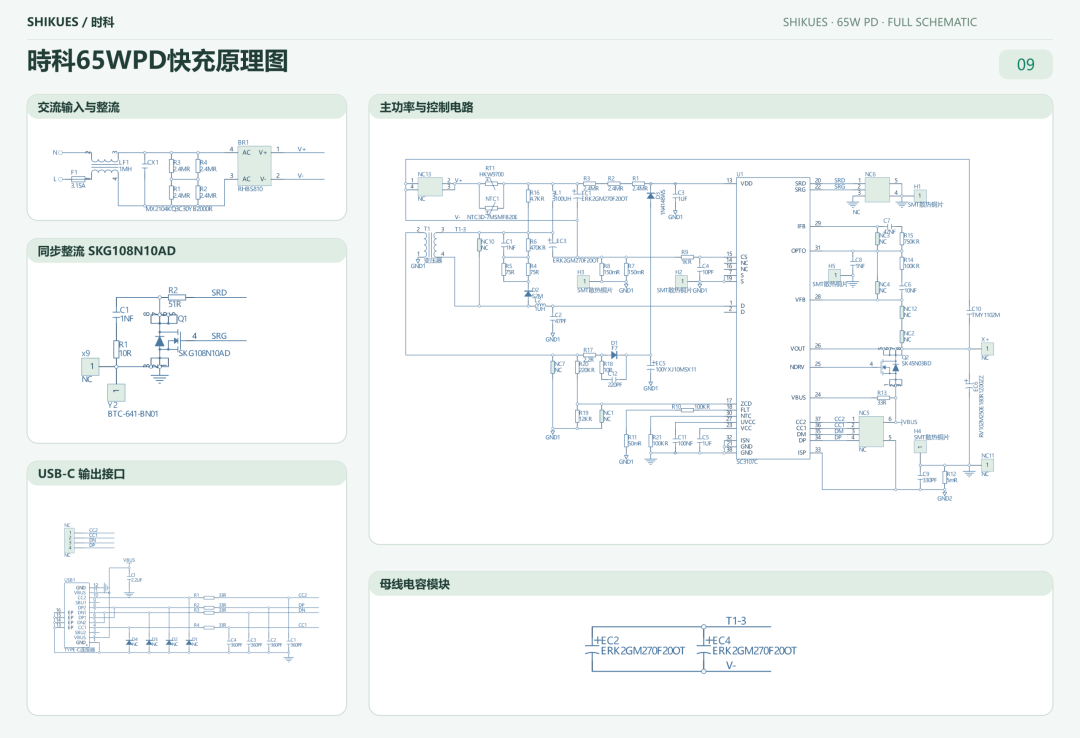Click the 時科65WPD快充原理图 main title
1080x738 pixels.
point(158,61)
